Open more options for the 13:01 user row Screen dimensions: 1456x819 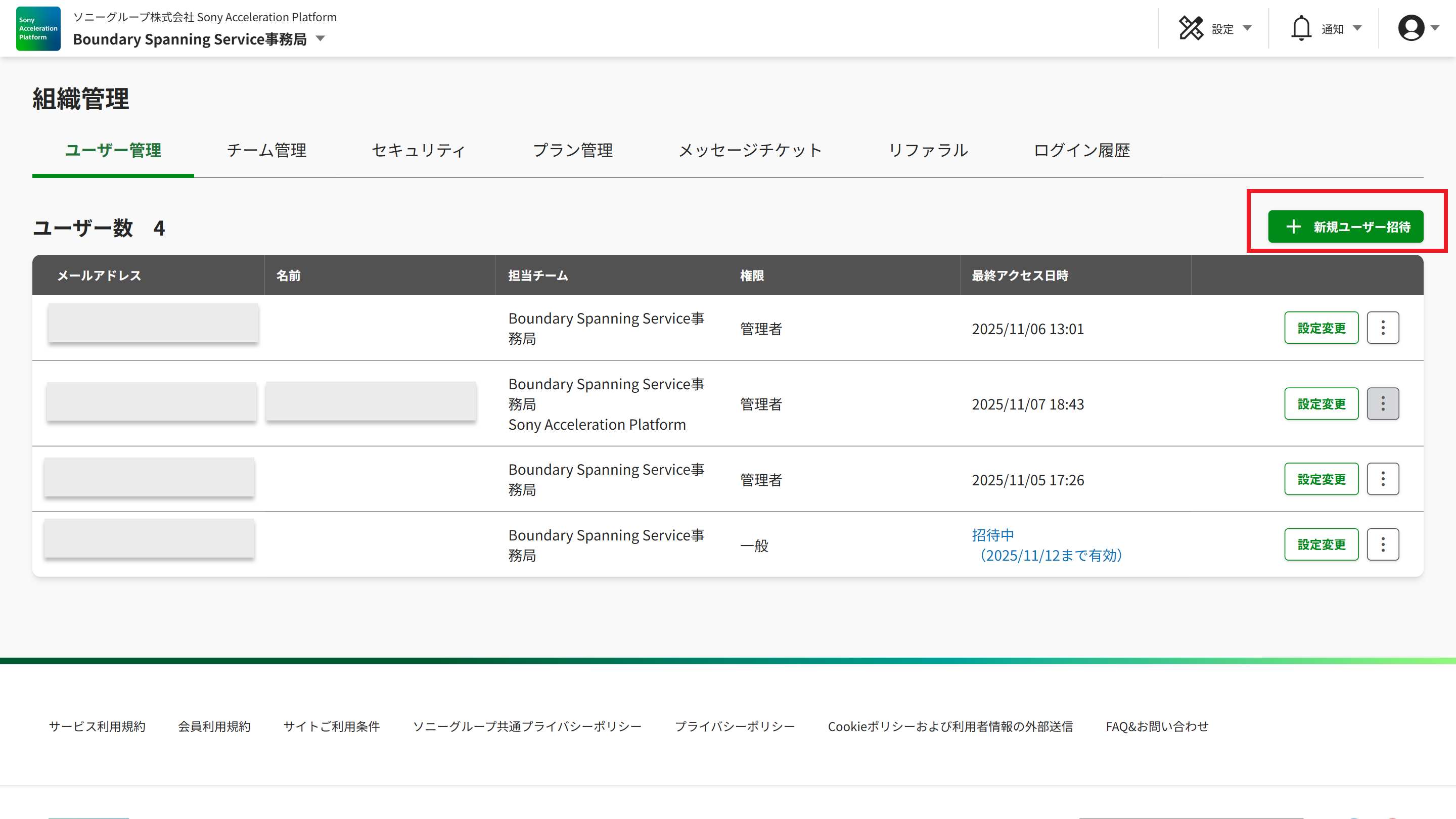(1383, 328)
